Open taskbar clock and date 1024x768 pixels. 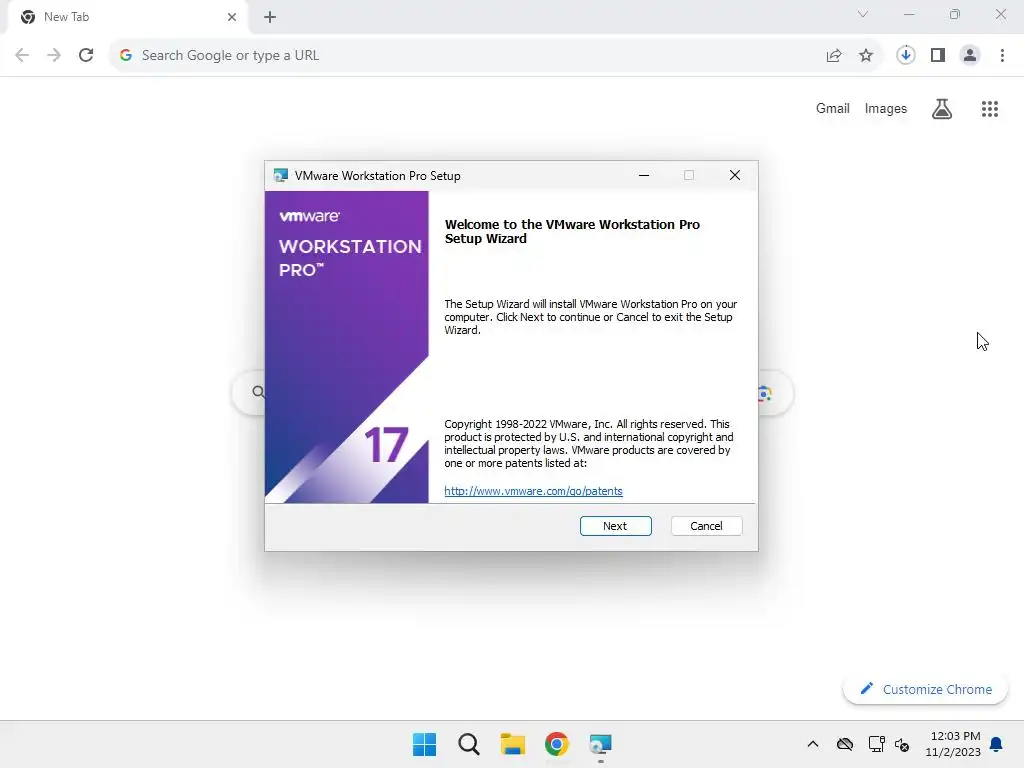tap(953, 744)
